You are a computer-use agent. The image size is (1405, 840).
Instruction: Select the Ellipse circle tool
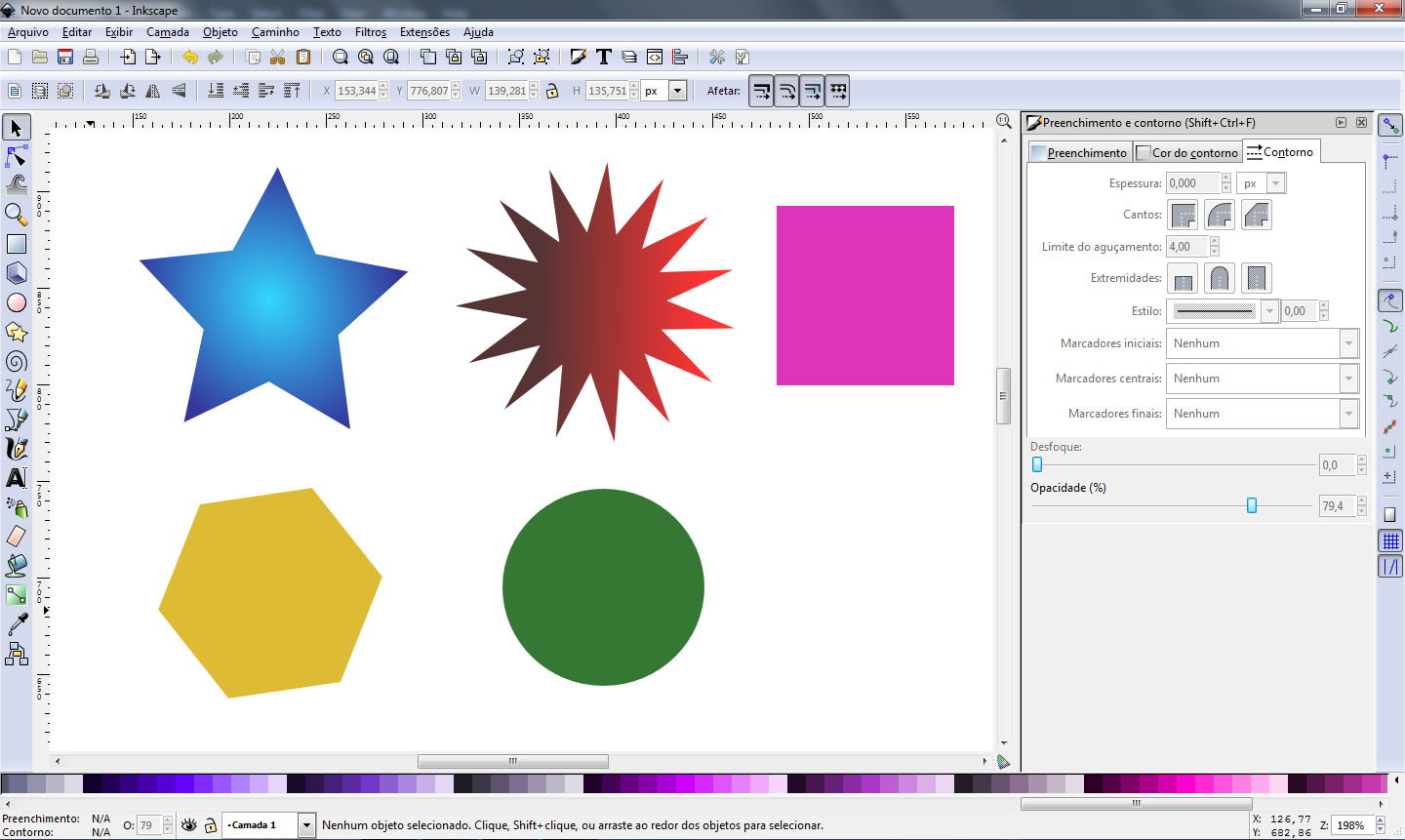(x=17, y=302)
